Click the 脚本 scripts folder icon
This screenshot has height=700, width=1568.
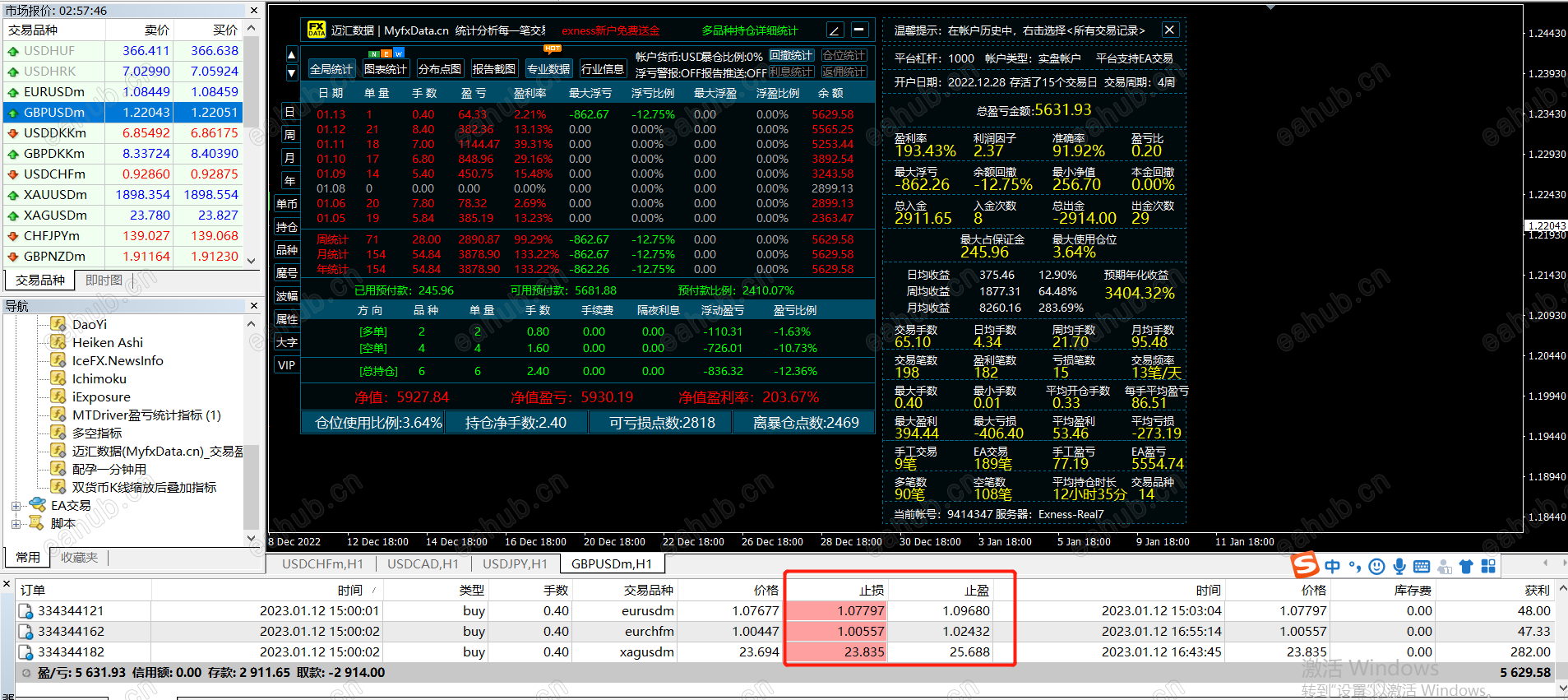click(37, 523)
